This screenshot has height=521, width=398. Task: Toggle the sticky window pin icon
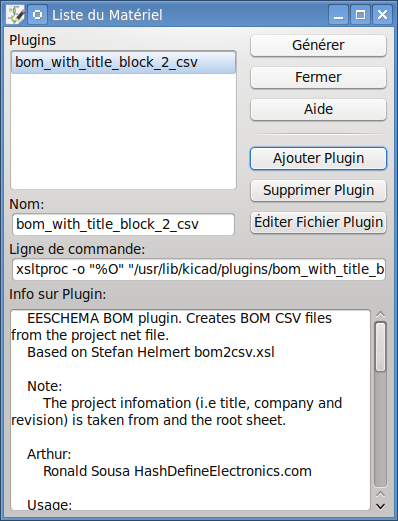[x=37, y=15]
